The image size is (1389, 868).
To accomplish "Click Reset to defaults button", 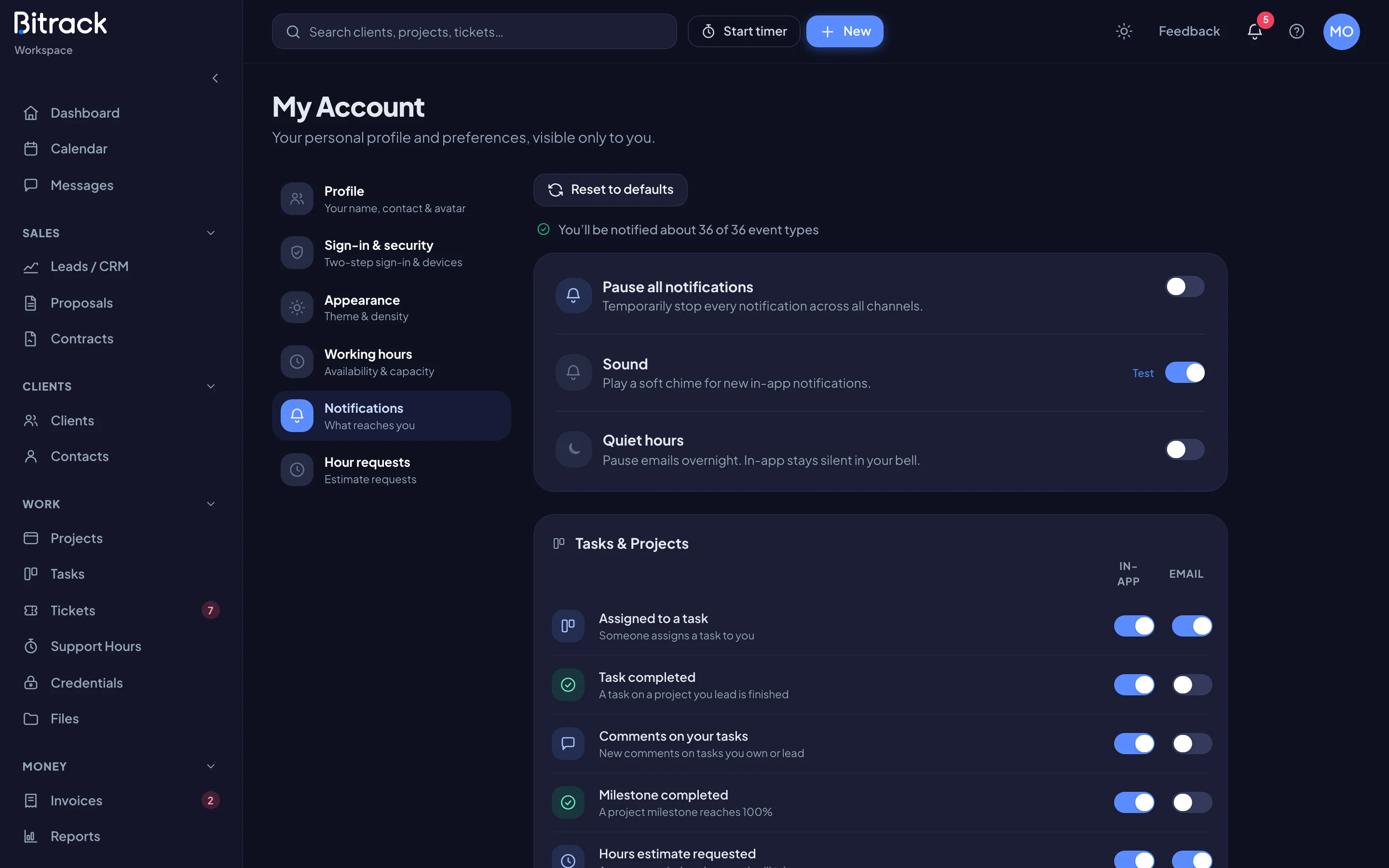I will point(610,190).
